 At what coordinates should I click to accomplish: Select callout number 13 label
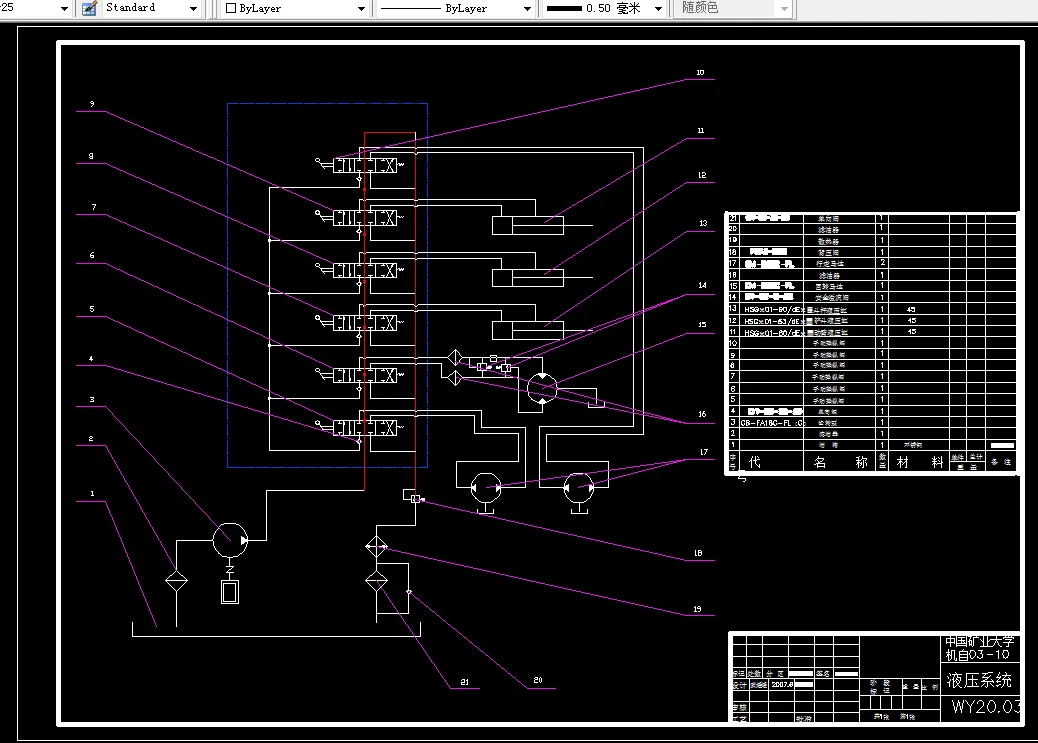(x=703, y=223)
